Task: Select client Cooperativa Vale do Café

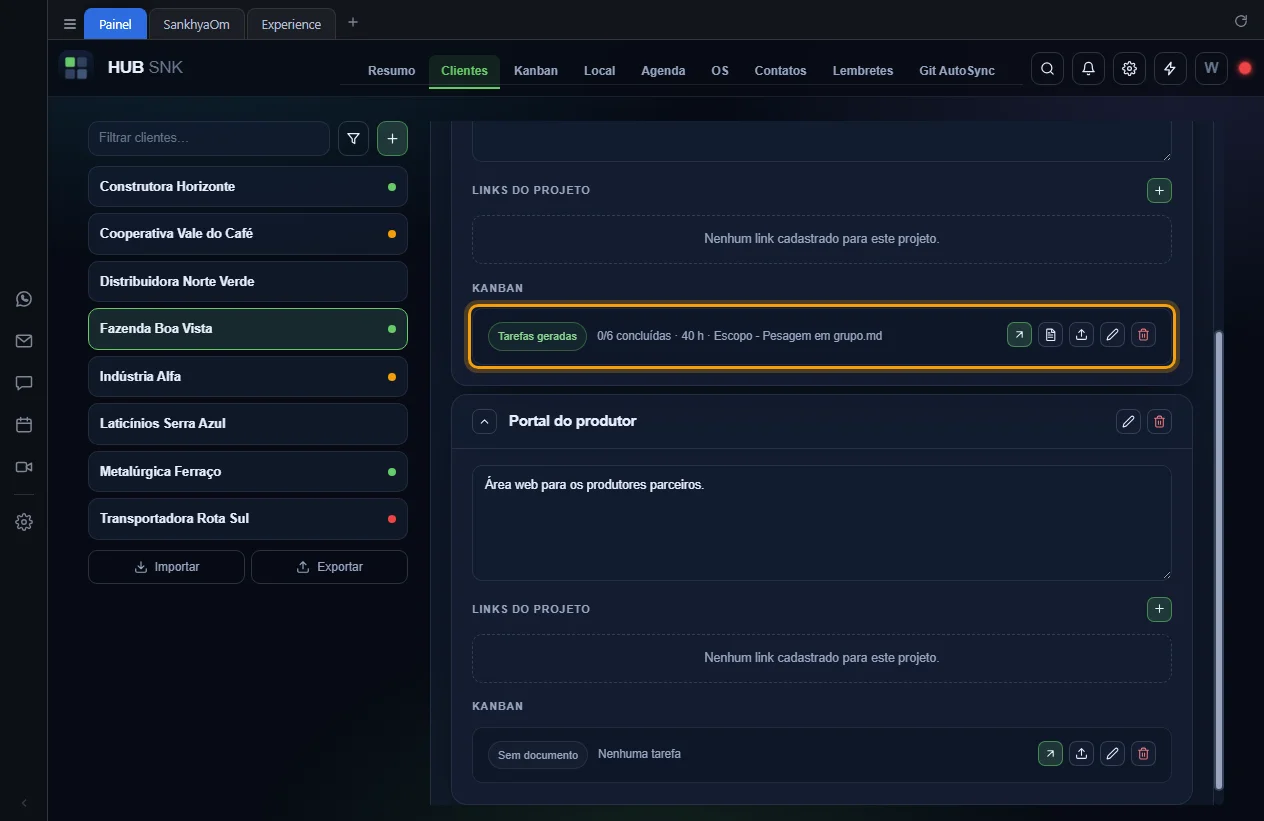Action: [248, 234]
